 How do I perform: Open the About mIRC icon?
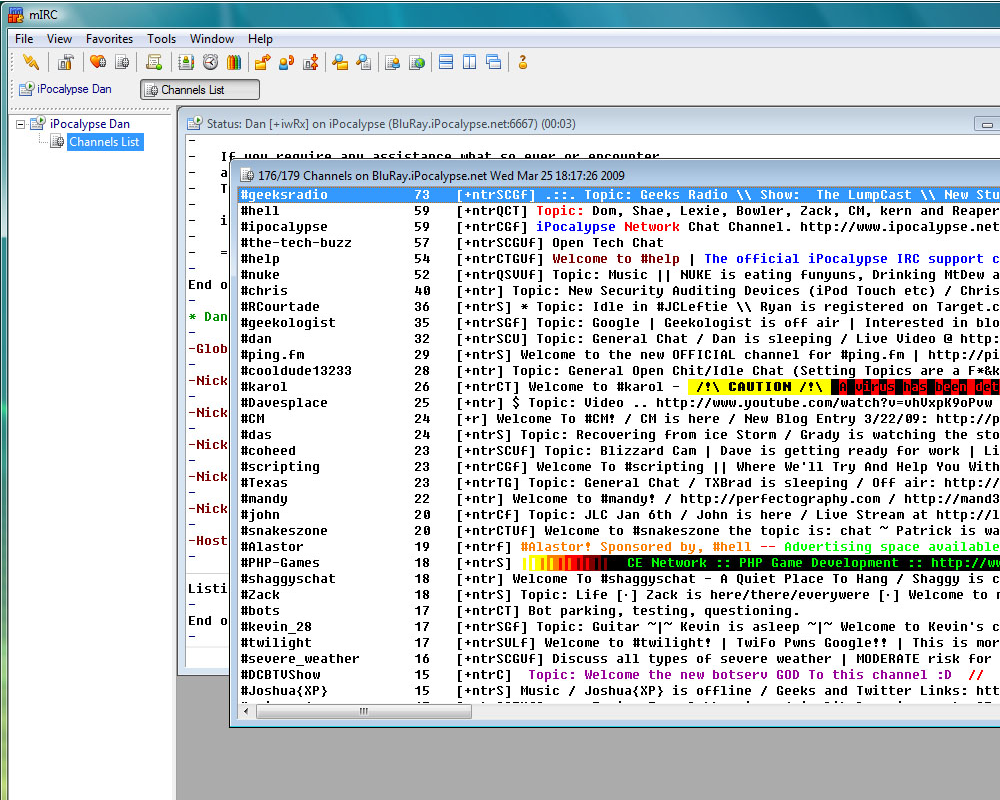[x=522, y=62]
